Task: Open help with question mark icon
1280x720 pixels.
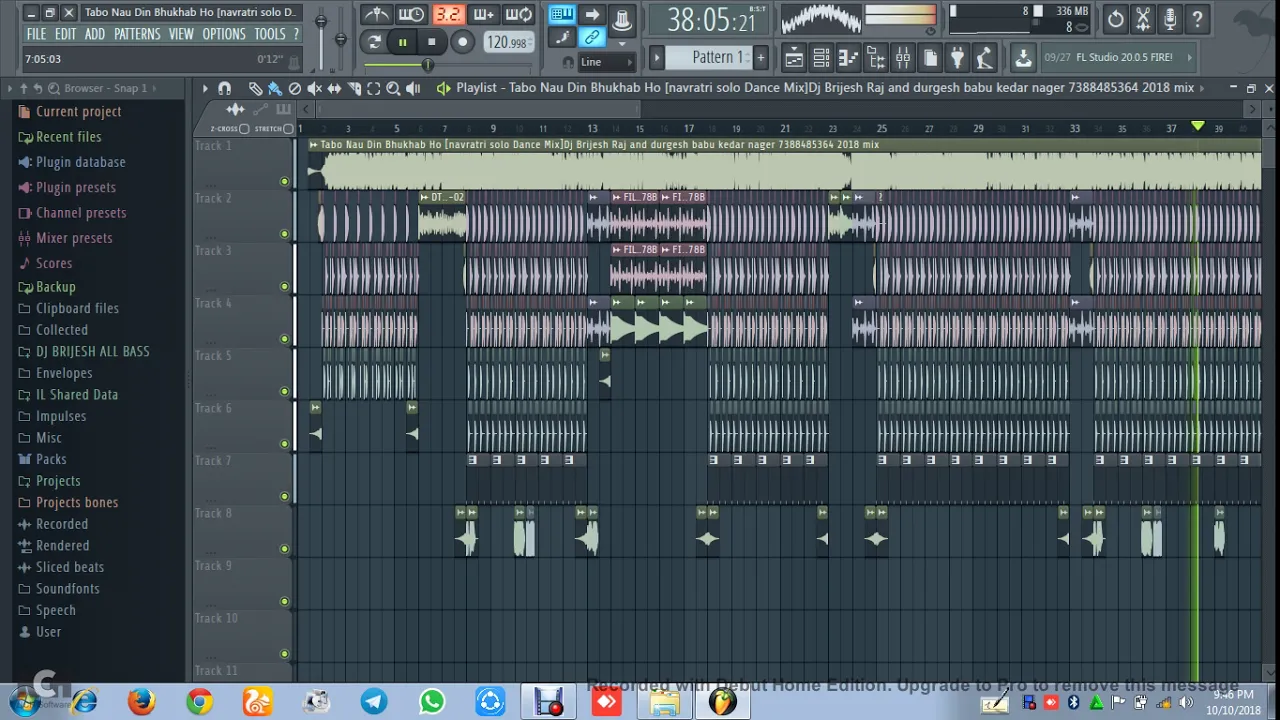Action: click(x=1197, y=18)
